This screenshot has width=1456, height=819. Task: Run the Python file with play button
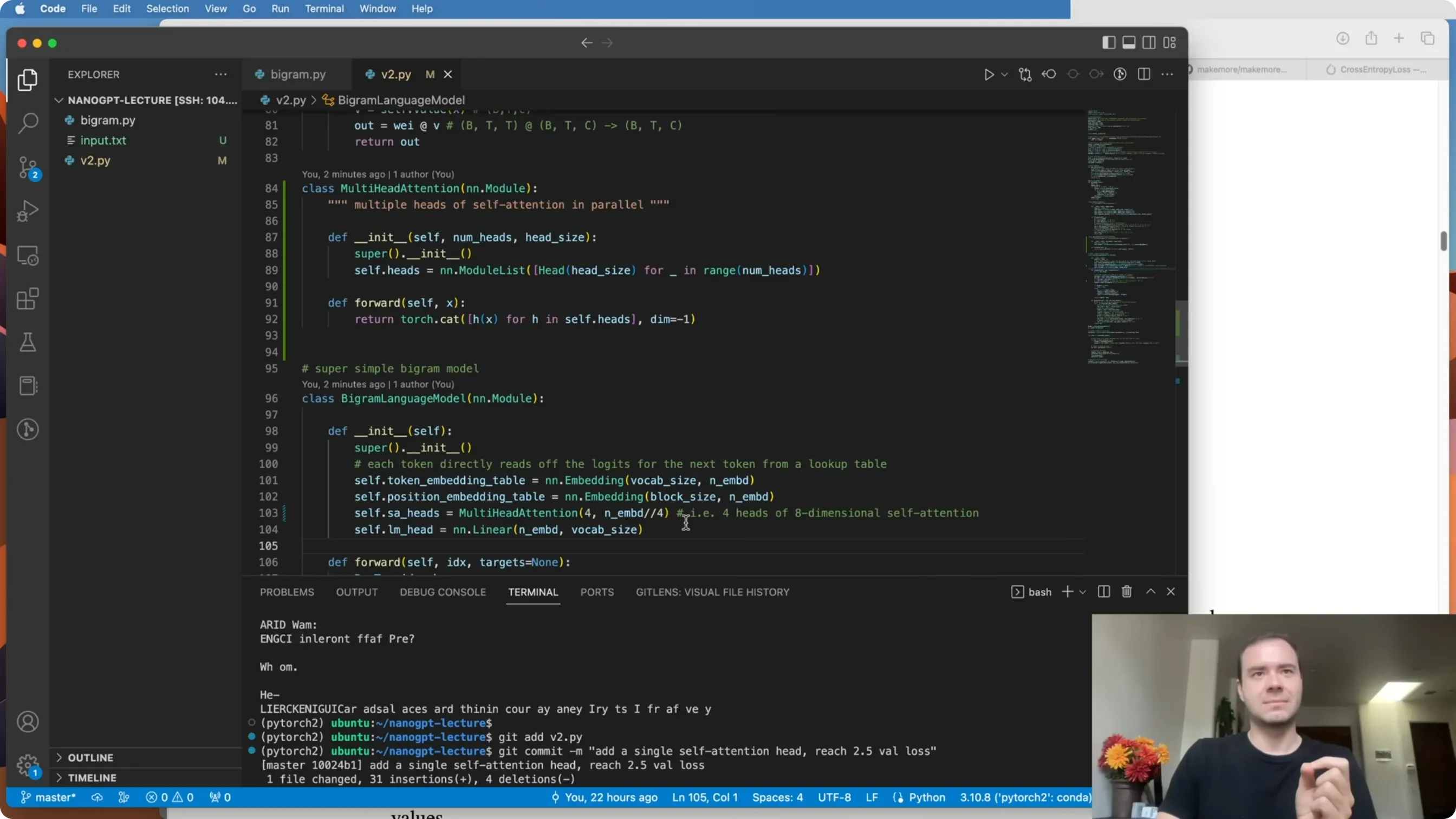[989, 75]
